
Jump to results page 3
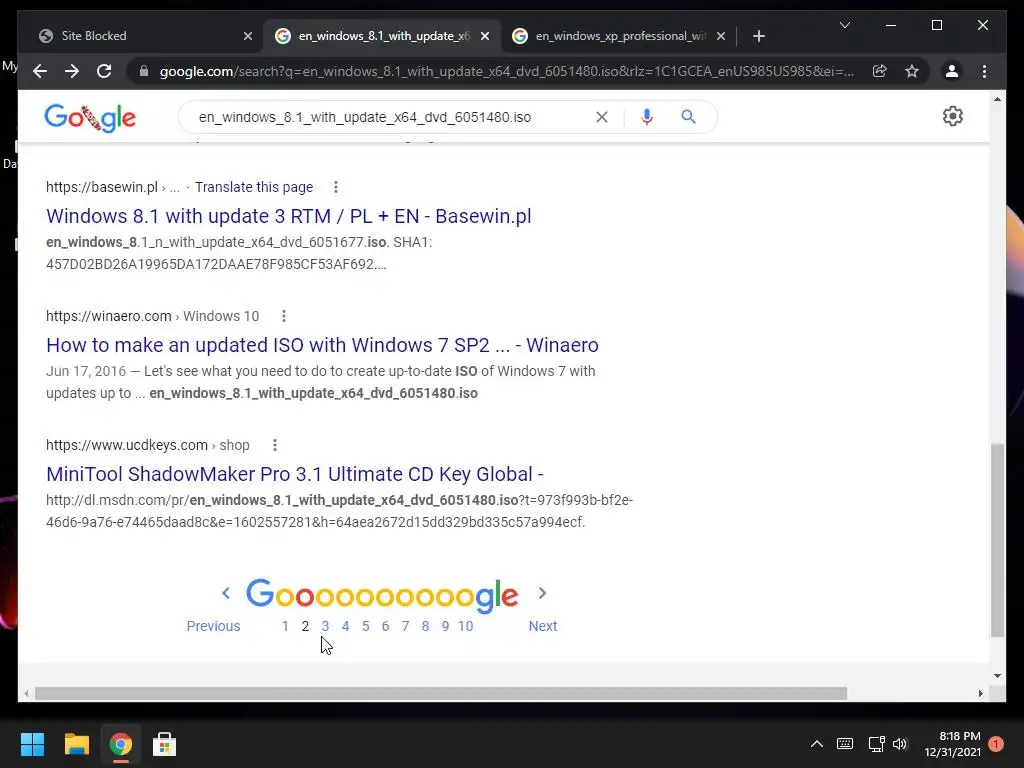(x=325, y=626)
